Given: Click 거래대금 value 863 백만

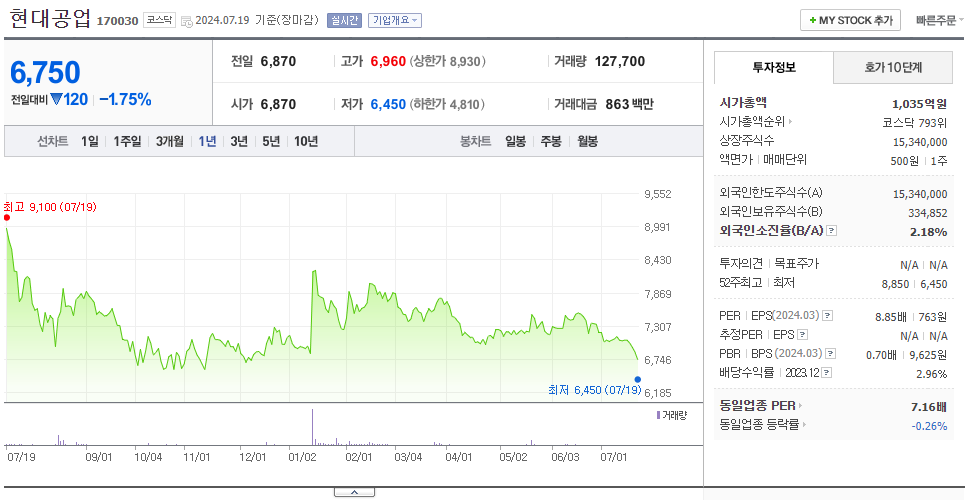Looking at the screenshot, I should click(629, 104).
